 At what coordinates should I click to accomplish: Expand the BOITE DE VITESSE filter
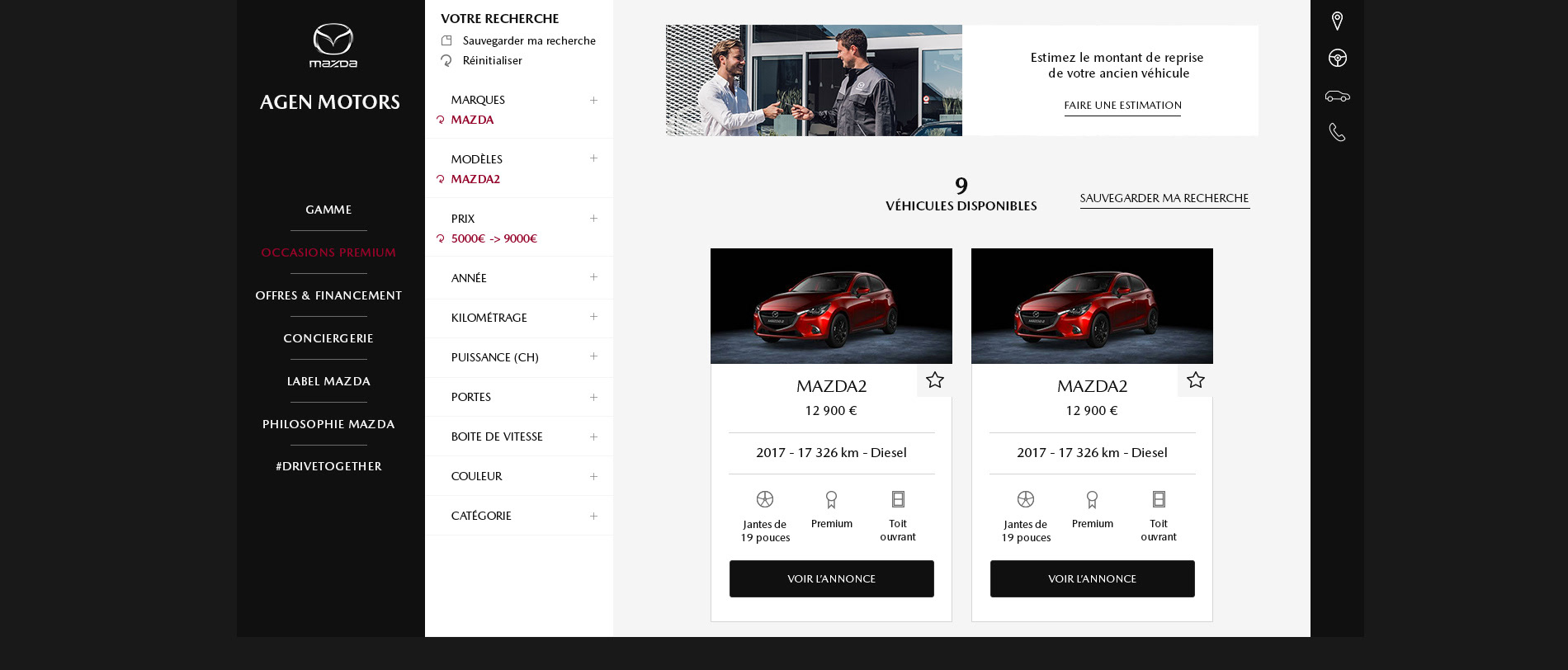click(x=593, y=436)
